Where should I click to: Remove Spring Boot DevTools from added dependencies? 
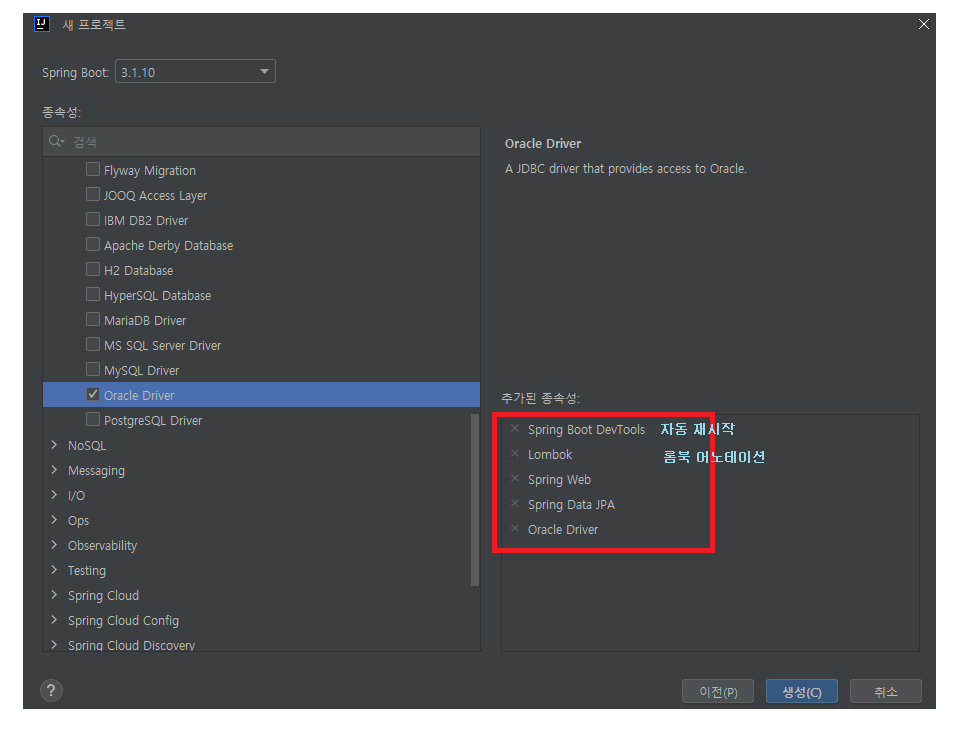(515, 429)
